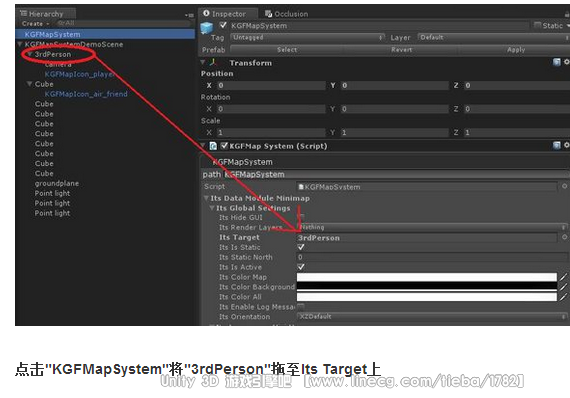Open the Tag dropdown showing Untagged
Viewport: 570px width, 398px height.
tap(308, 37)
